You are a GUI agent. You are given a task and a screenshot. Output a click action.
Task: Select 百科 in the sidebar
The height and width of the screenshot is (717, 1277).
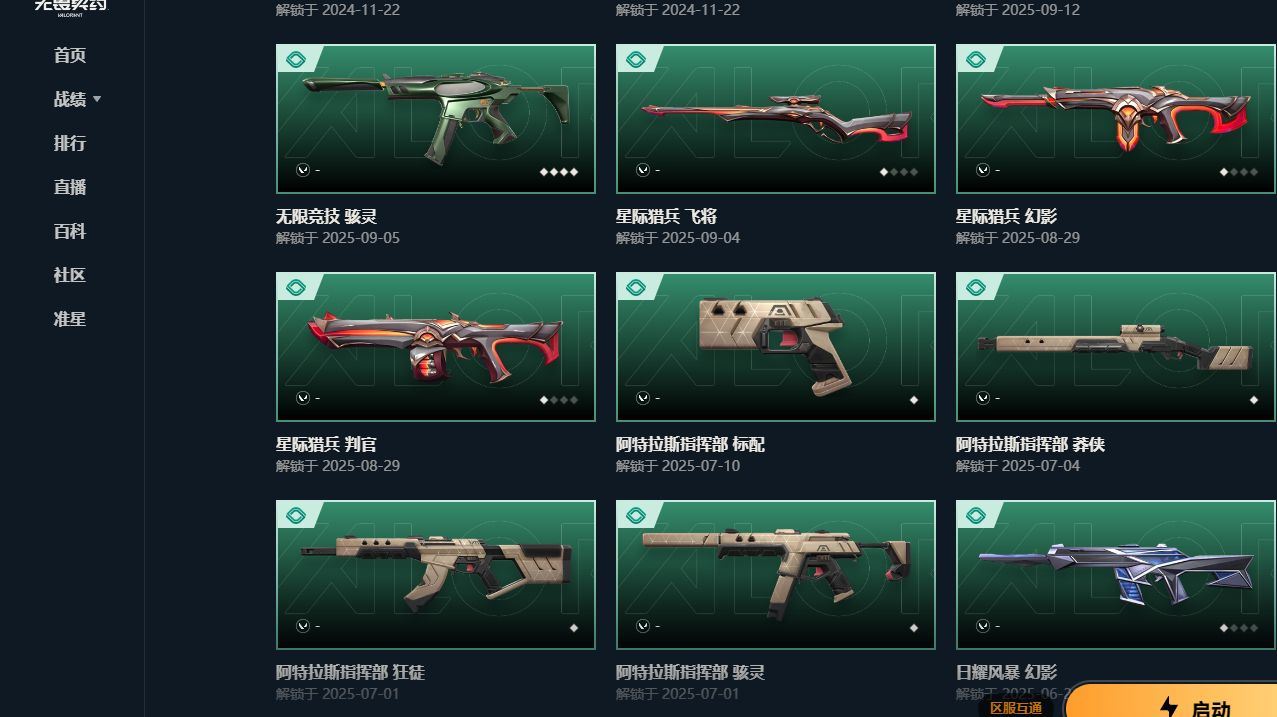[70, 231]
